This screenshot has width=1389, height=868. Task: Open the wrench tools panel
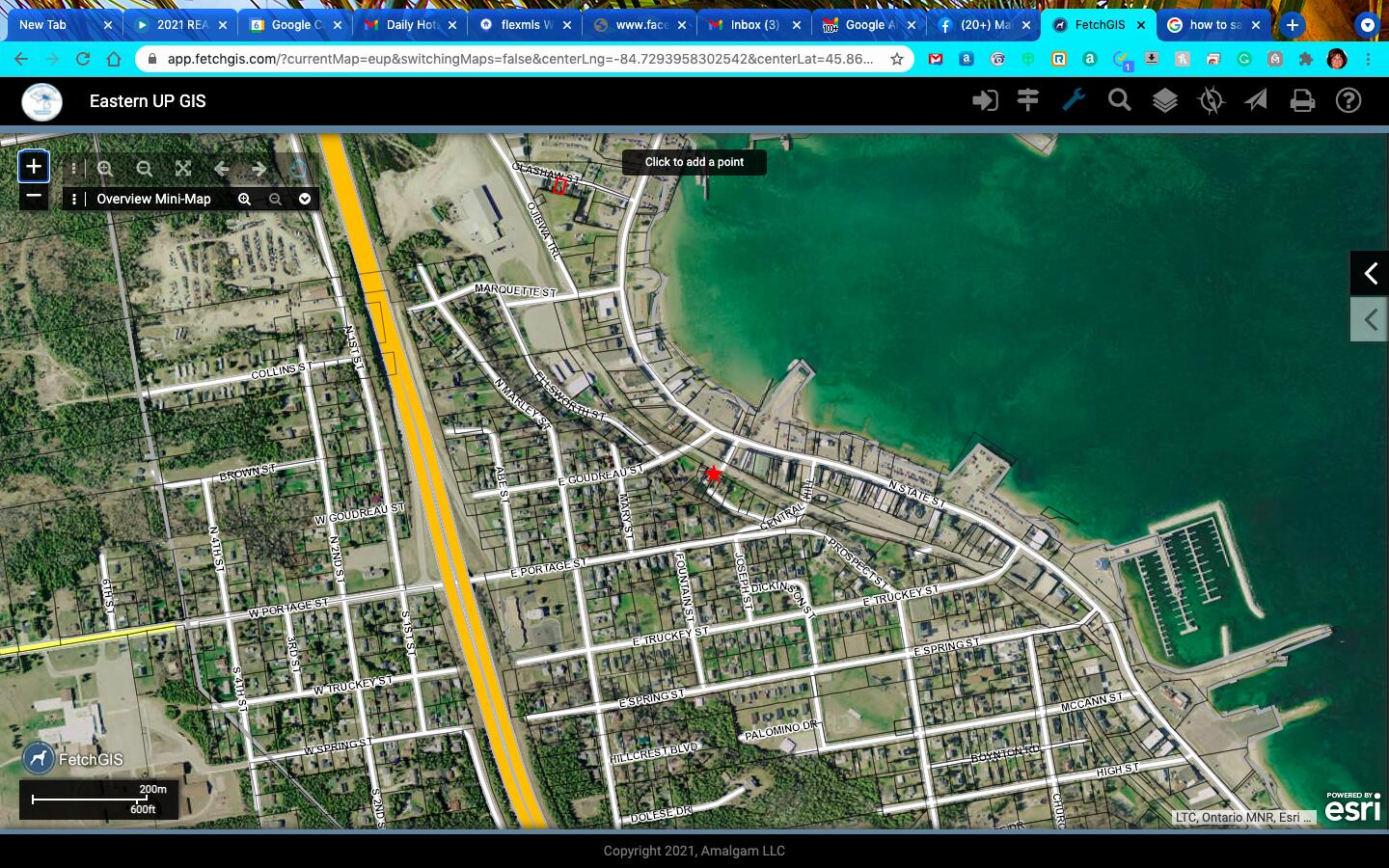pyautogui.click(x=1074, y=100)
